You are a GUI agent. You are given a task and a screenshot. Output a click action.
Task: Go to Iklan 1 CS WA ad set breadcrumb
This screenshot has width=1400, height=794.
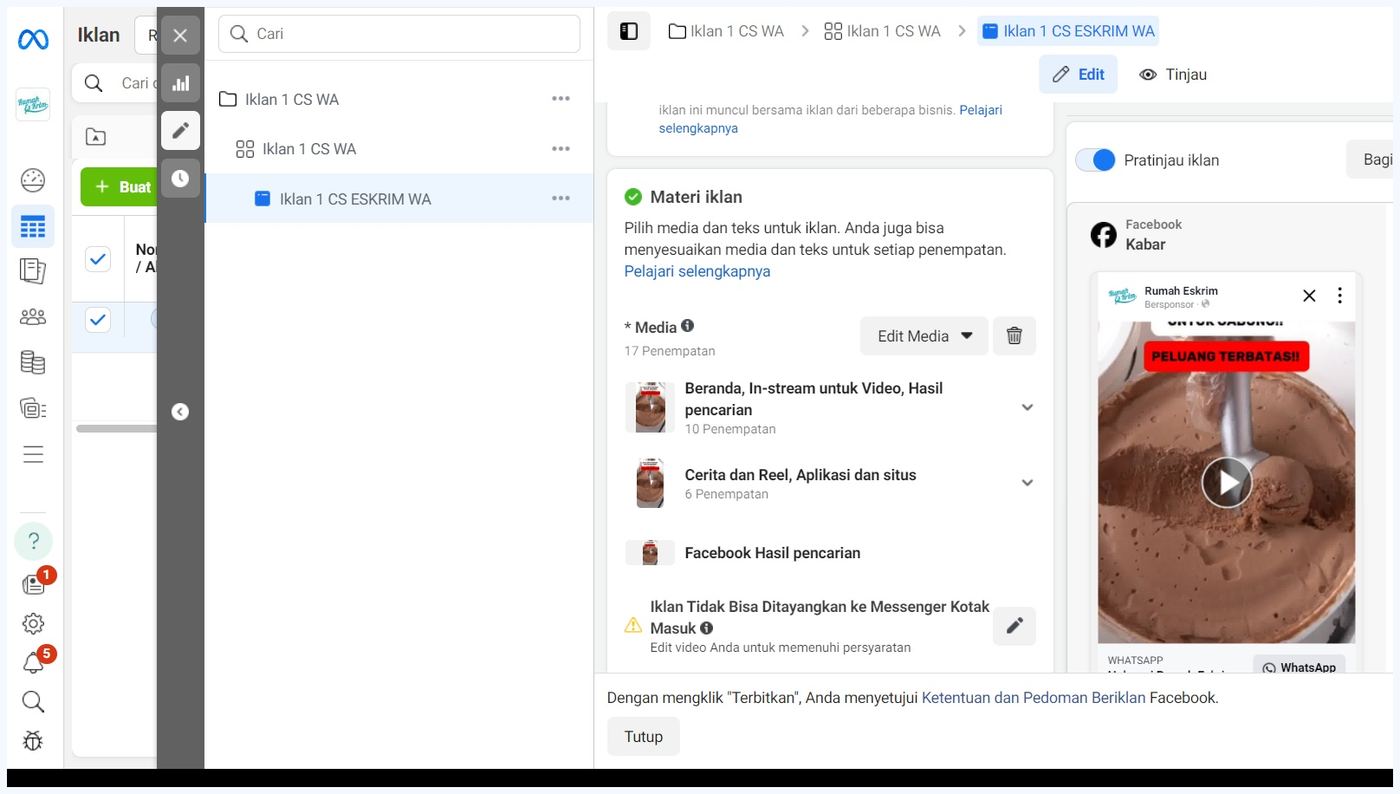pyautogui.click(x=882, y=31)
